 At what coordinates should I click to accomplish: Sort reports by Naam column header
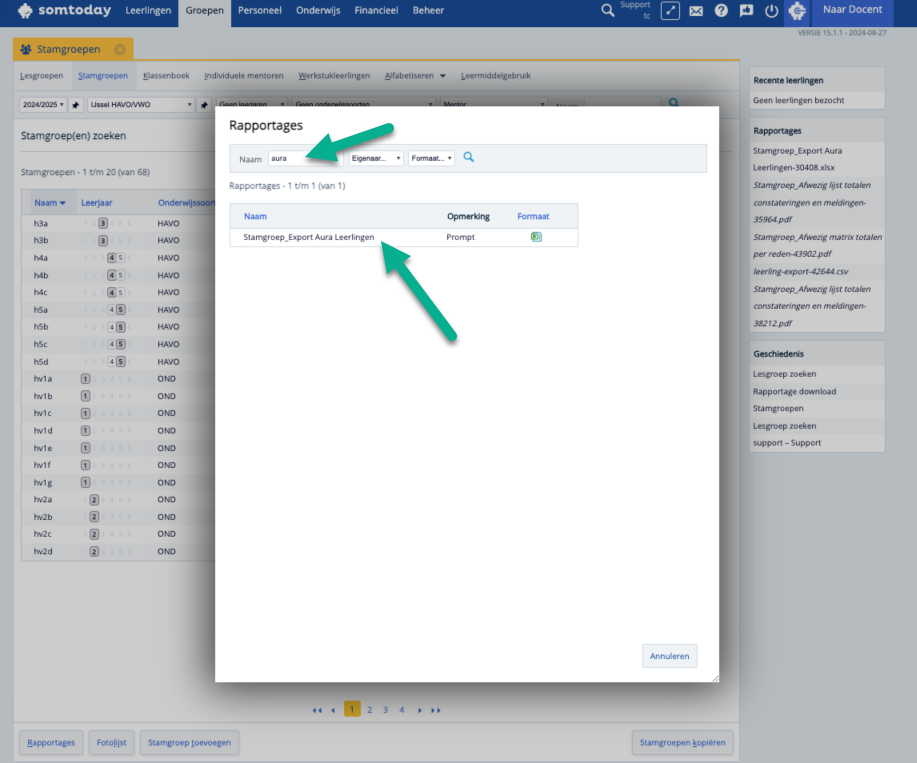coord(255,216)
